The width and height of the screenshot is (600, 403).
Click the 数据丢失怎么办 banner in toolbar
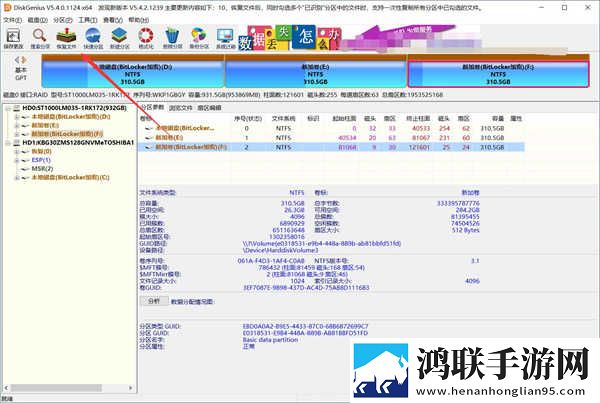tap(290, 38)
